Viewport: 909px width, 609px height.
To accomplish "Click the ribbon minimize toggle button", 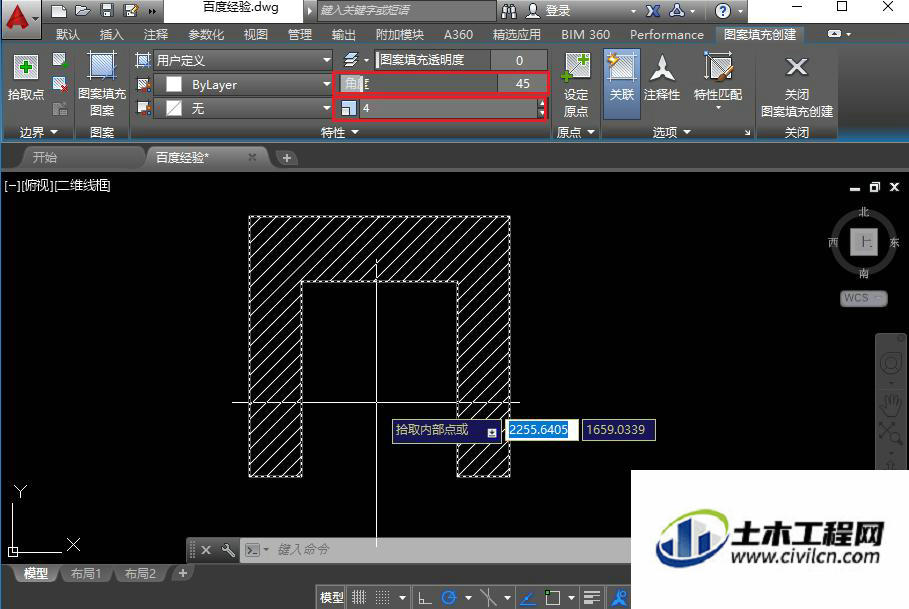I will pos(834,34).
